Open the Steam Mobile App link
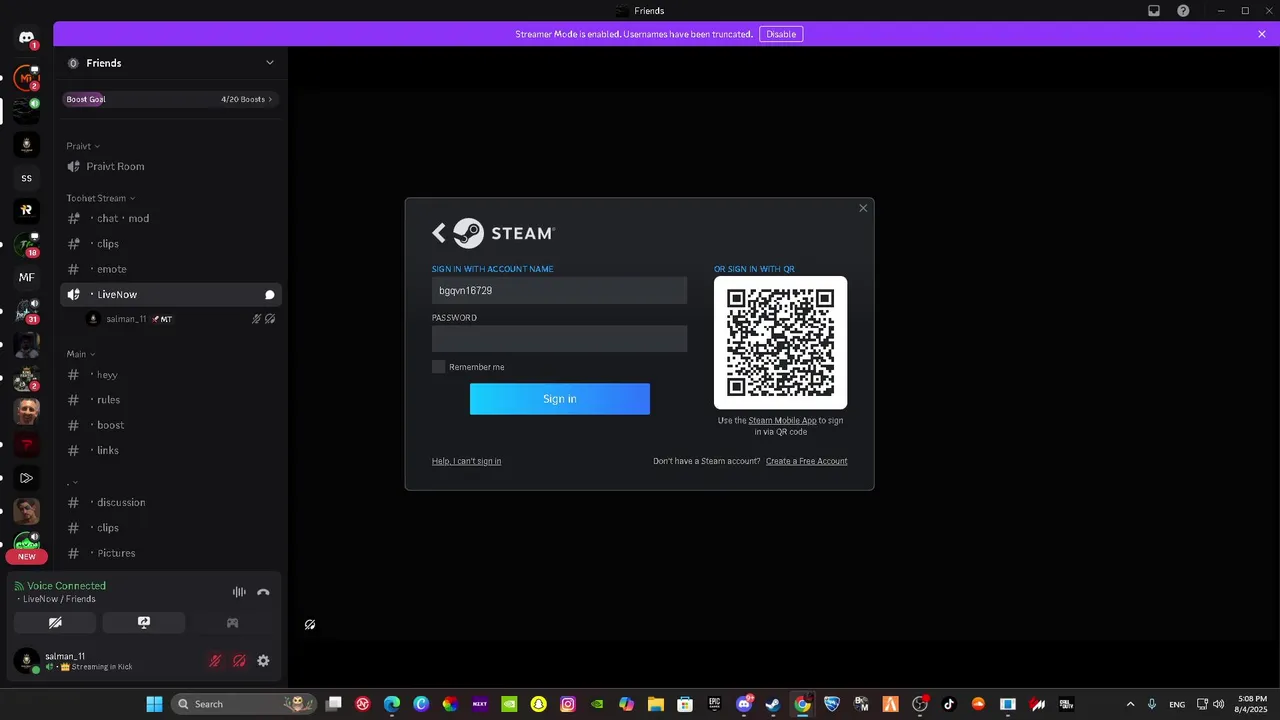This screenshot has width=1280, height=720. pos(782,421)
